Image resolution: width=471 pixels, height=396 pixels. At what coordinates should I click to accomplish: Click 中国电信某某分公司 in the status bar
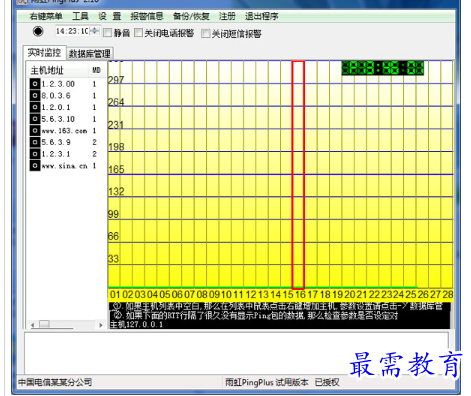55,382
